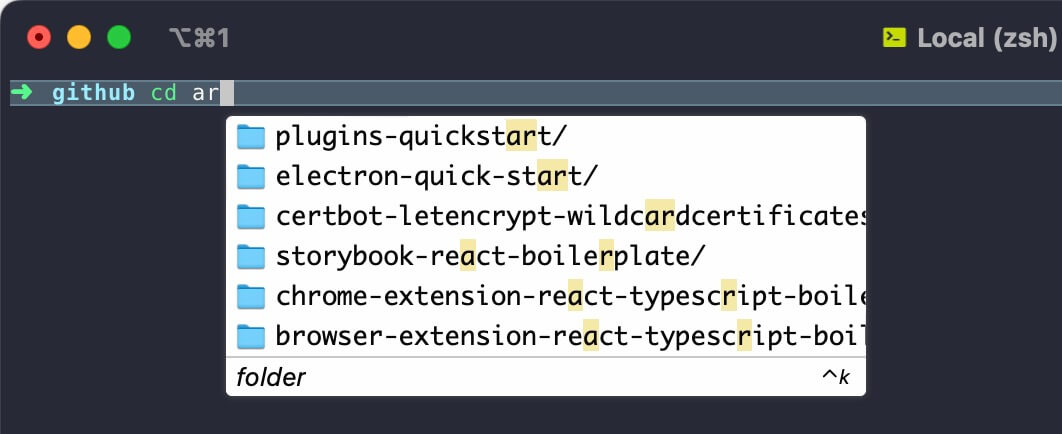Viewport: 1062px width, 434px height.
Task: Pick chrome-extension-react-typescript suggestion
Action: [545, 297]
